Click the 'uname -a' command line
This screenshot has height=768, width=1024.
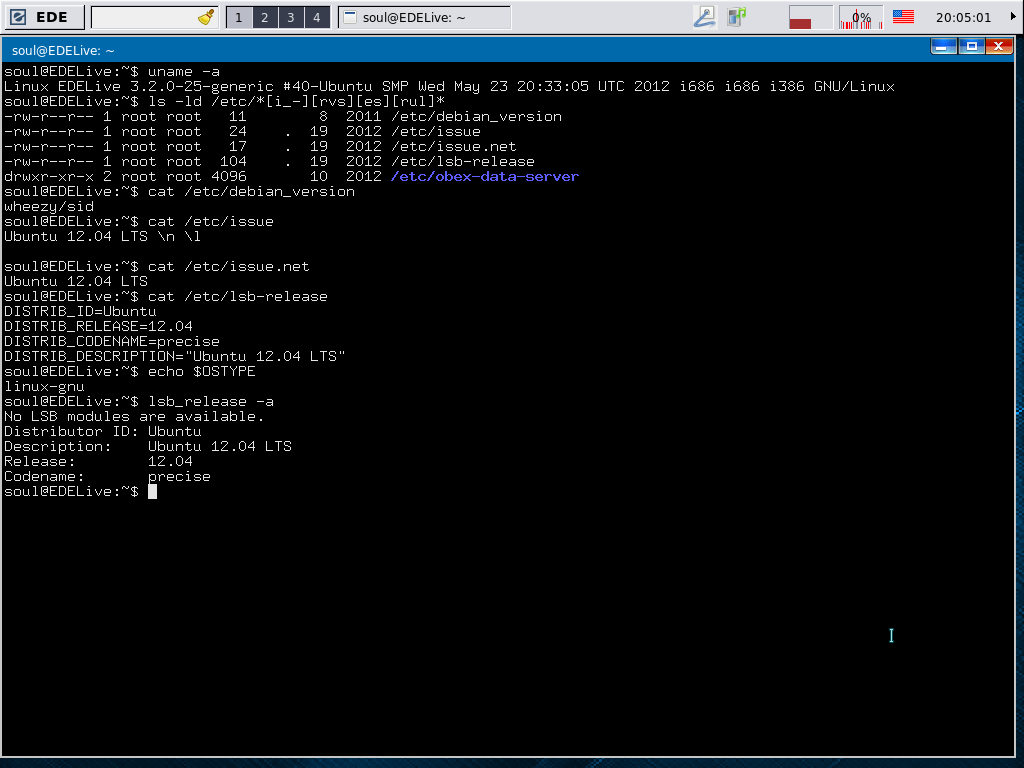coord(112,71)
